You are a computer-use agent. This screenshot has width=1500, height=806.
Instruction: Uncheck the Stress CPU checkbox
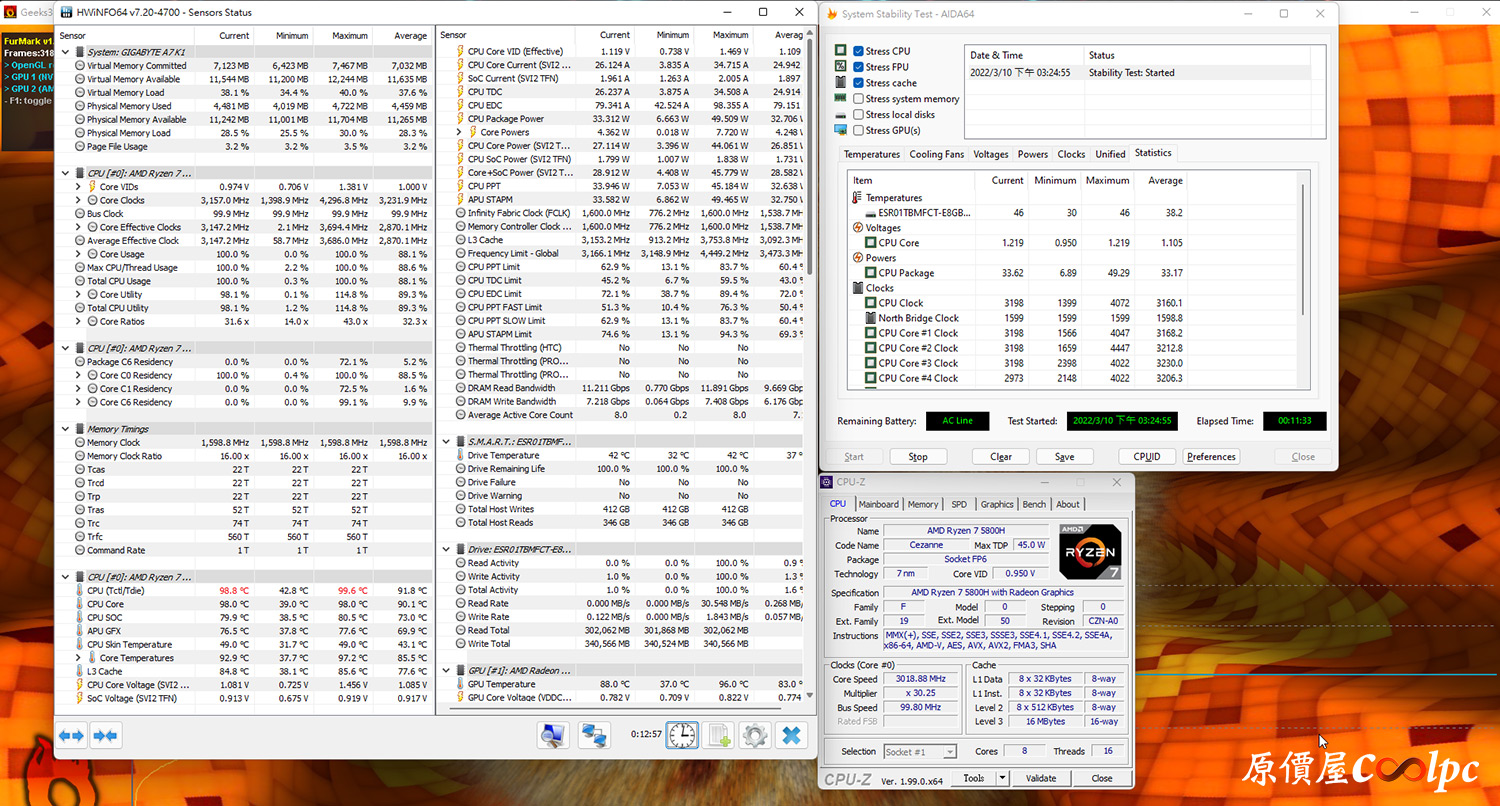858,51
